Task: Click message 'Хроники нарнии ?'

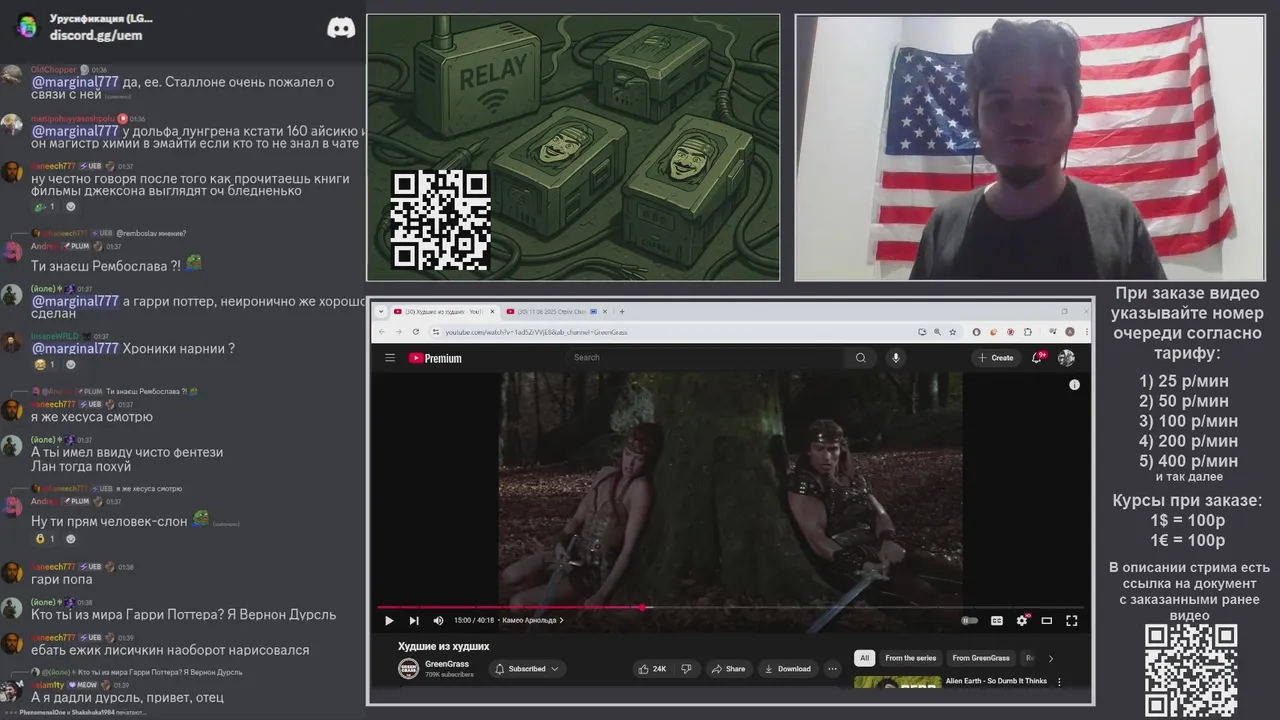Action: tap(179, 349)
